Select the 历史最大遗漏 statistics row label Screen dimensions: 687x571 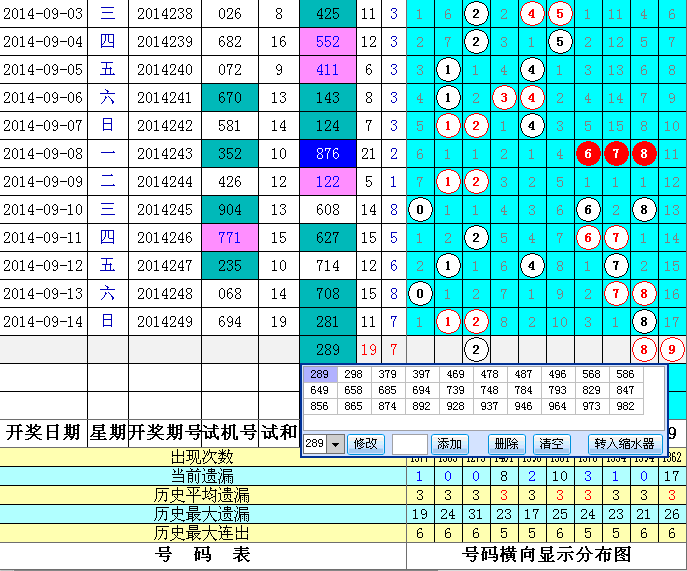coord(202,514)
